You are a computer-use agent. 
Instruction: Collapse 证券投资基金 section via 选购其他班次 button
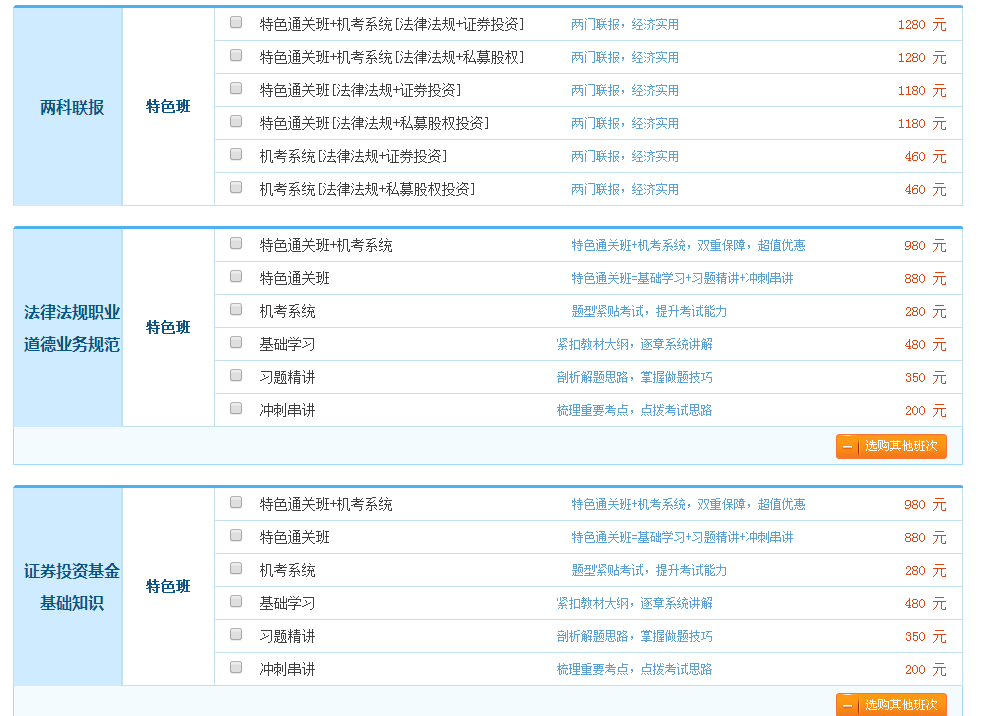pos(900,705)
